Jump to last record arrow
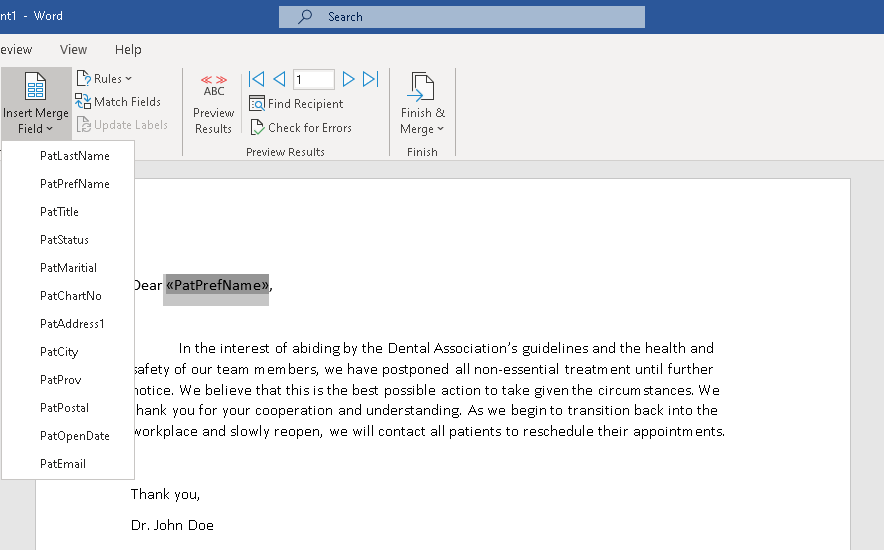This screenshot has height=550, width=884. [370, 79]
